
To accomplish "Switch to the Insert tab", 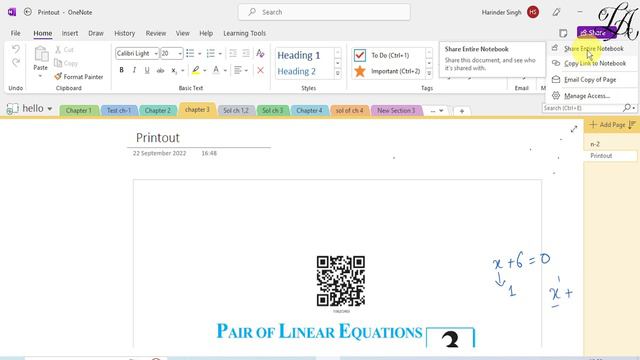I will [x=70, y=33].
